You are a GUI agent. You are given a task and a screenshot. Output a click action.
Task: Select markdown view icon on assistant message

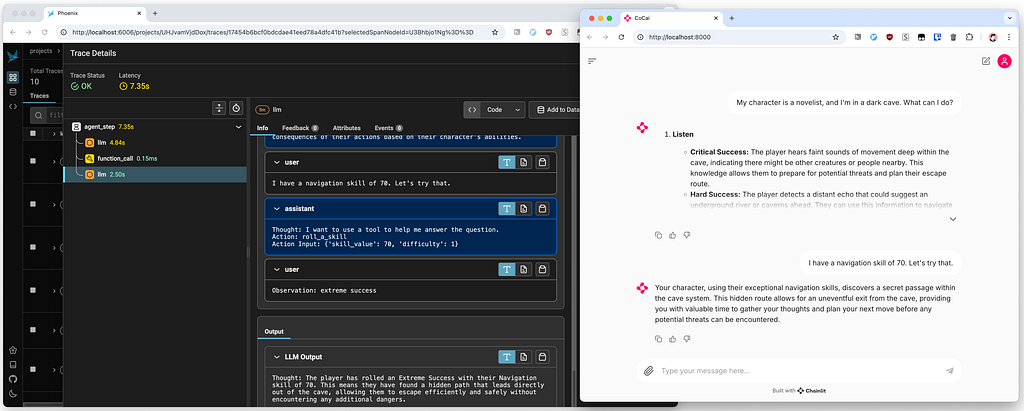[x=524, y=208]
